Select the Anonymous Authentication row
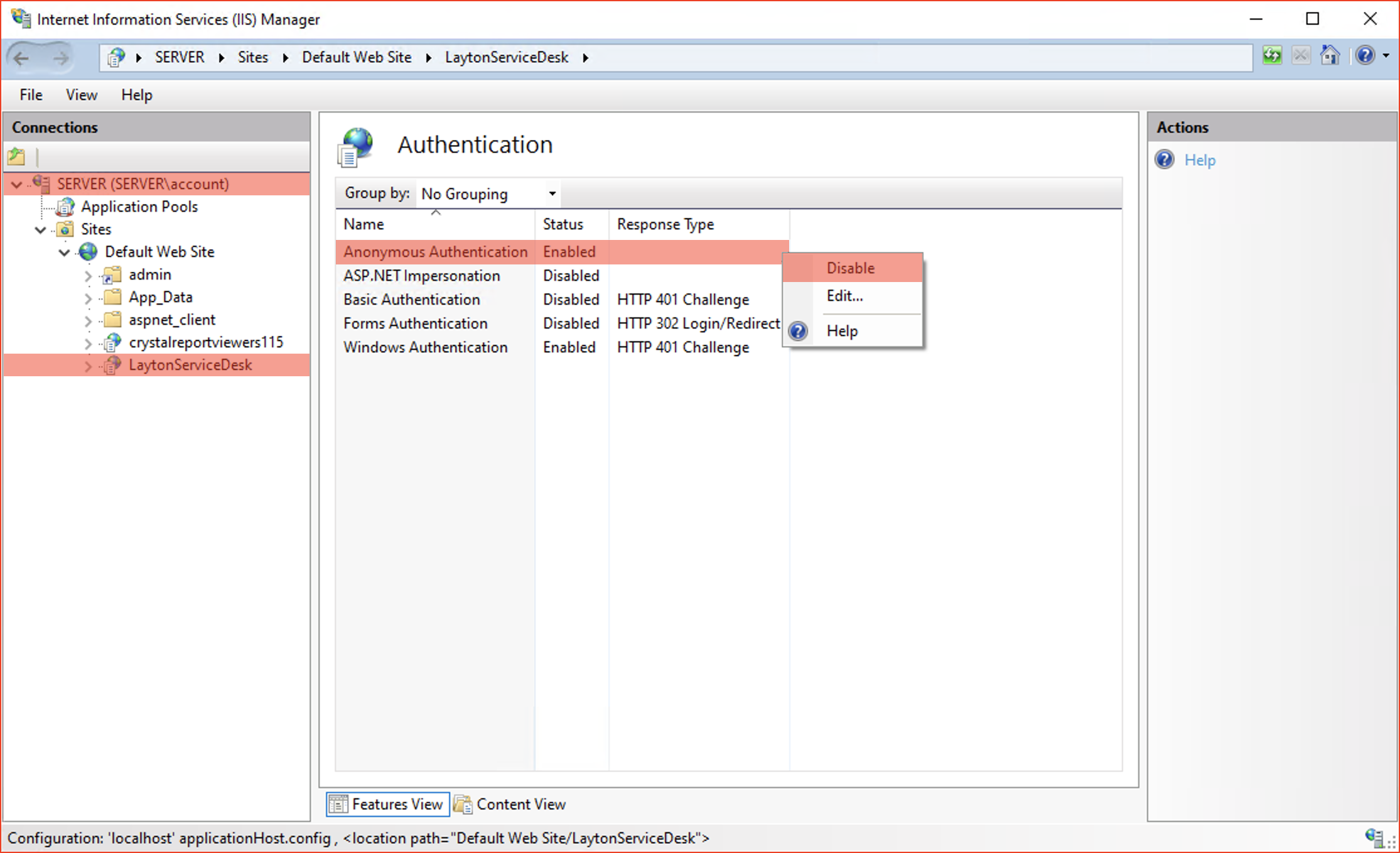The height and width of the screenshot is (853, 1400). click(x=562, y=252)
